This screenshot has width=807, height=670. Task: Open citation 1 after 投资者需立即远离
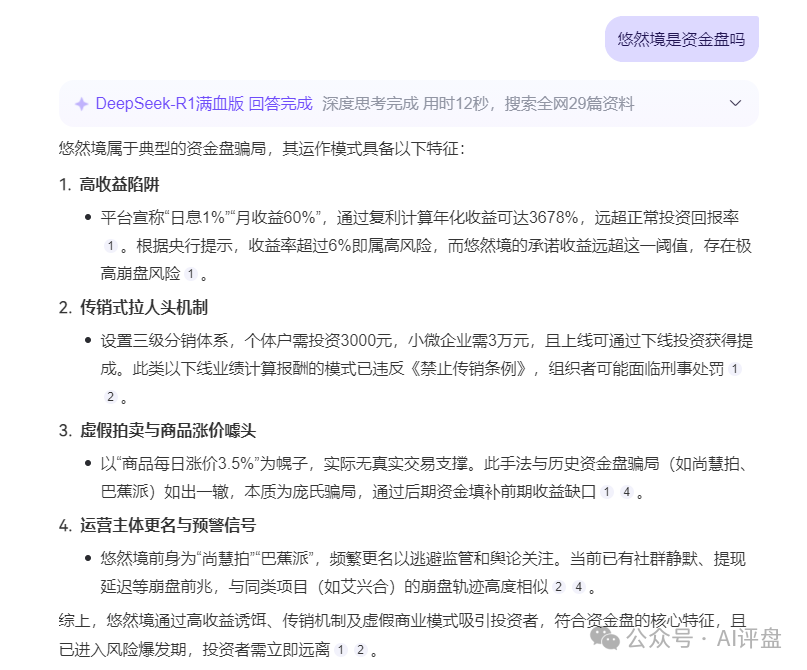[341, 650]
